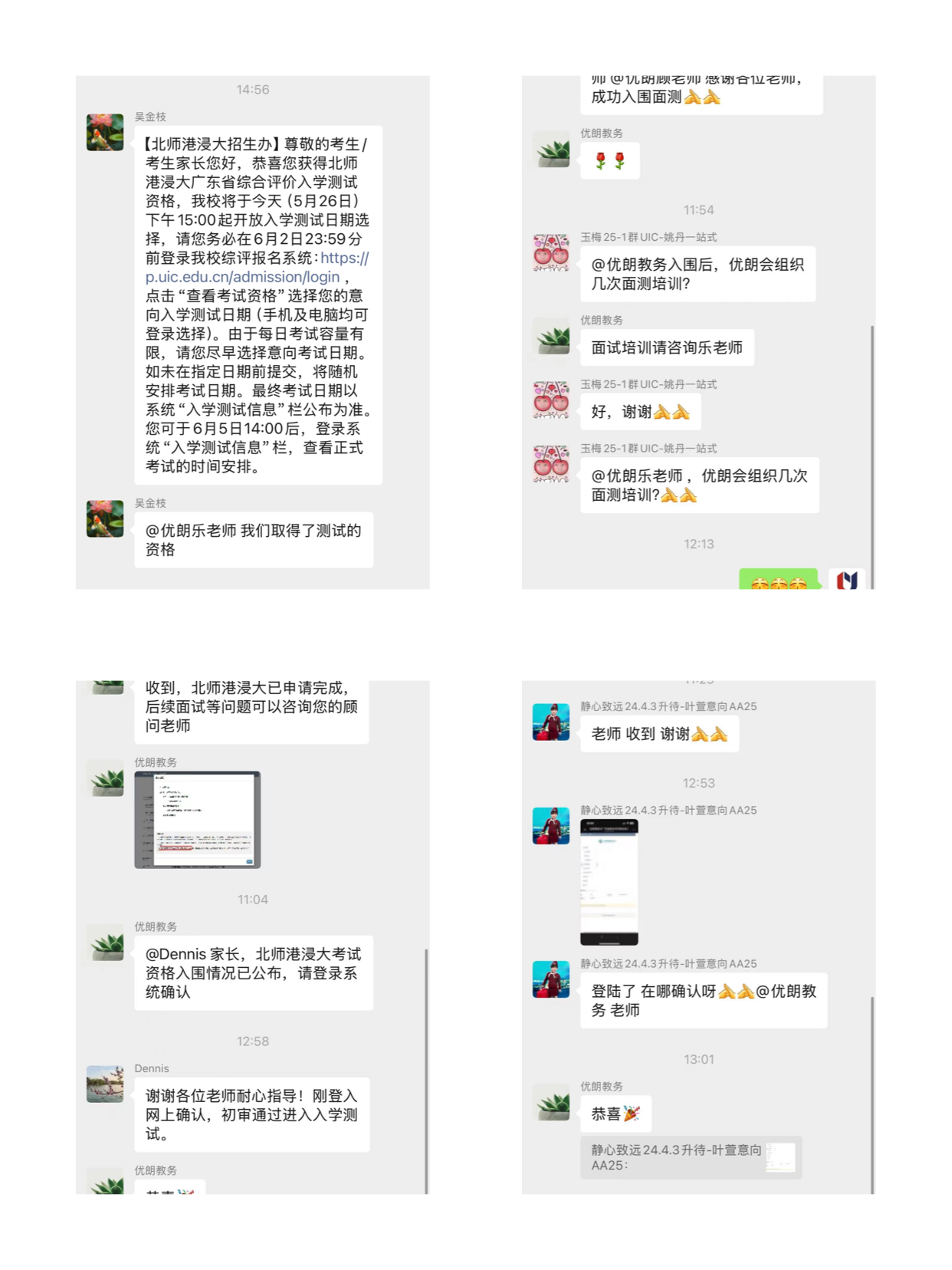The width and height of the screenshot is (952, 1270).
Task: Tap the cherry avatar of 玉梅 25-1群 first message
Action: point(551,253)
